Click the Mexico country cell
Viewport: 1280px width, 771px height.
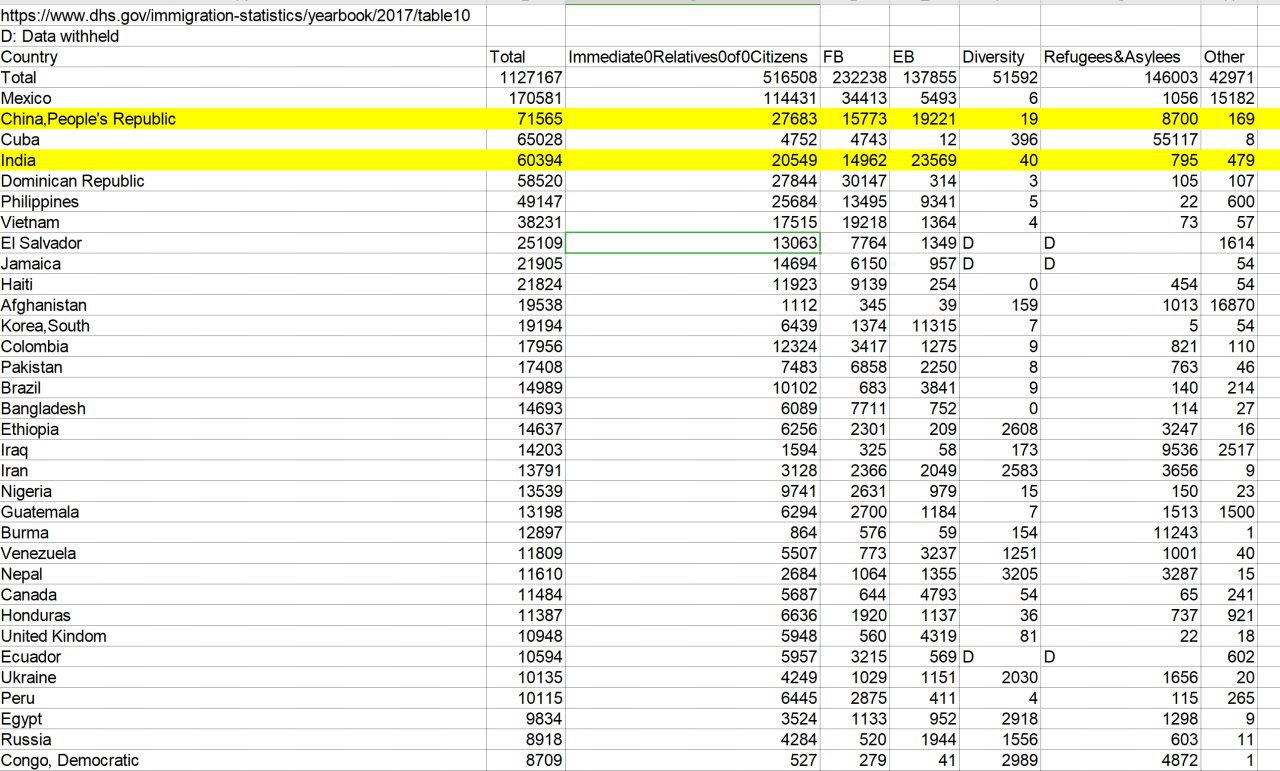pos(243,98)
